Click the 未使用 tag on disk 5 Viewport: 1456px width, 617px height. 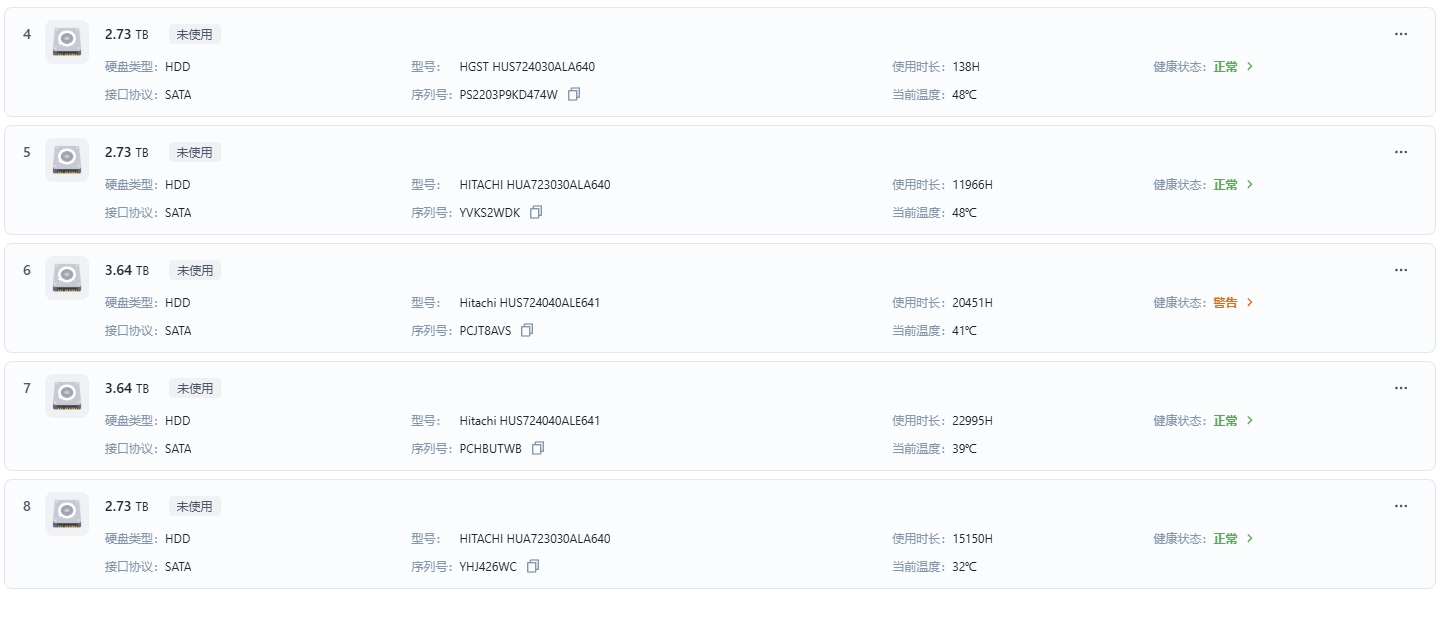pos(195,152)
